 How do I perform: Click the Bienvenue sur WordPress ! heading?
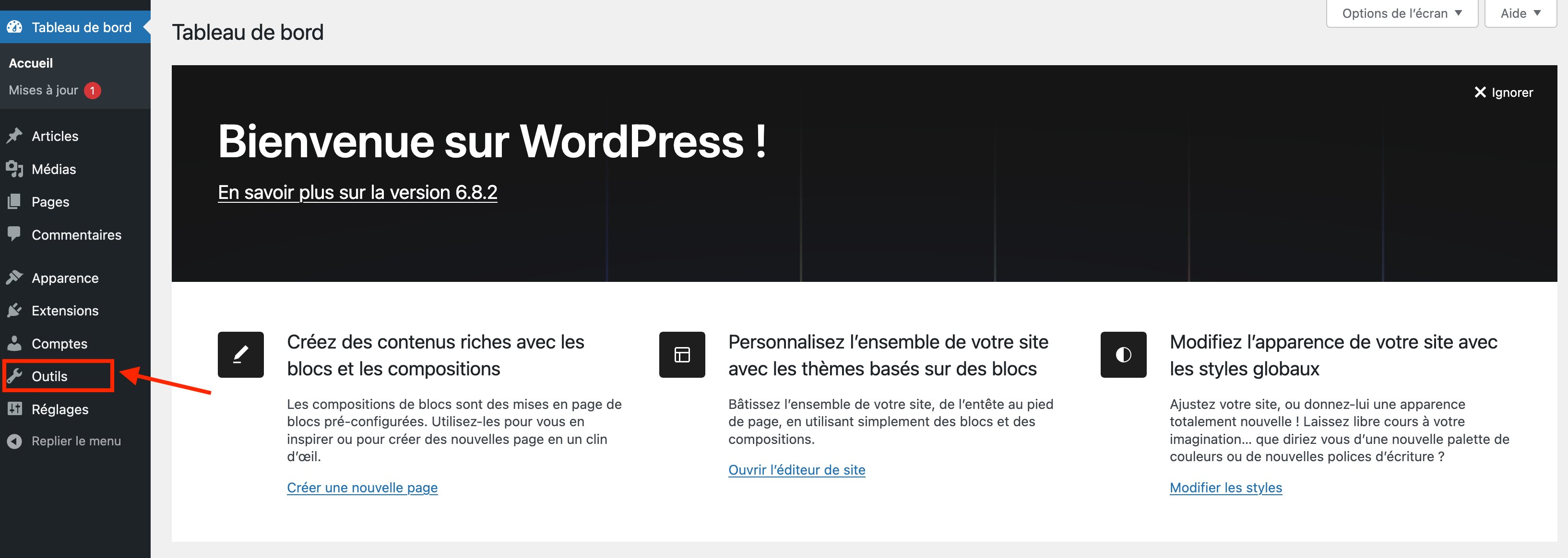click(492, 141)
